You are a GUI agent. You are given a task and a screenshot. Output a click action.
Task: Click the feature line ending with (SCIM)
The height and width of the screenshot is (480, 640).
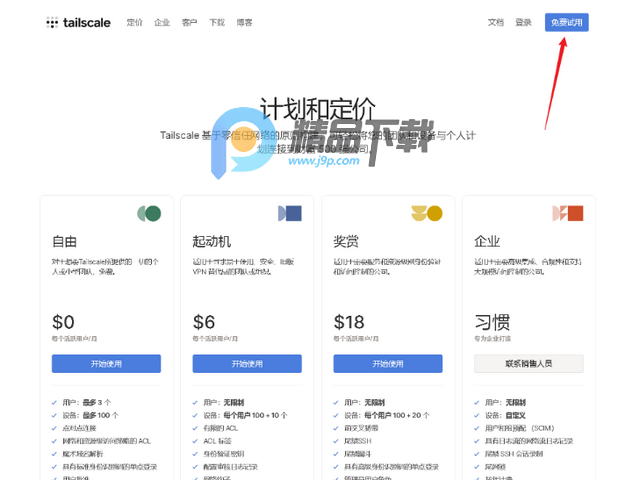(519, 428)
